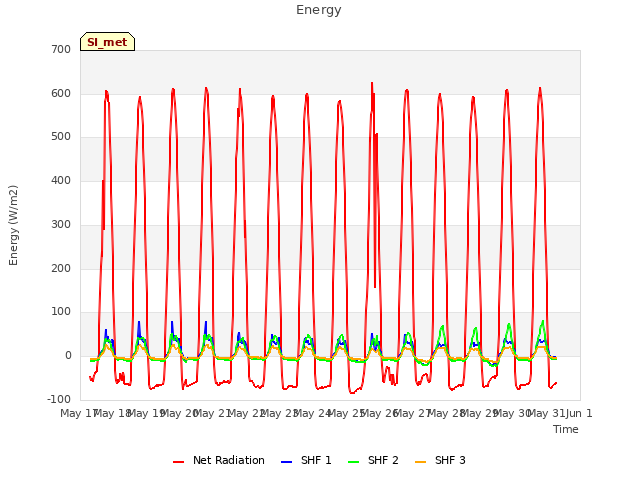640x480 pixels.
Task: Click the 600 y-axis tick value
Action: 61,93
